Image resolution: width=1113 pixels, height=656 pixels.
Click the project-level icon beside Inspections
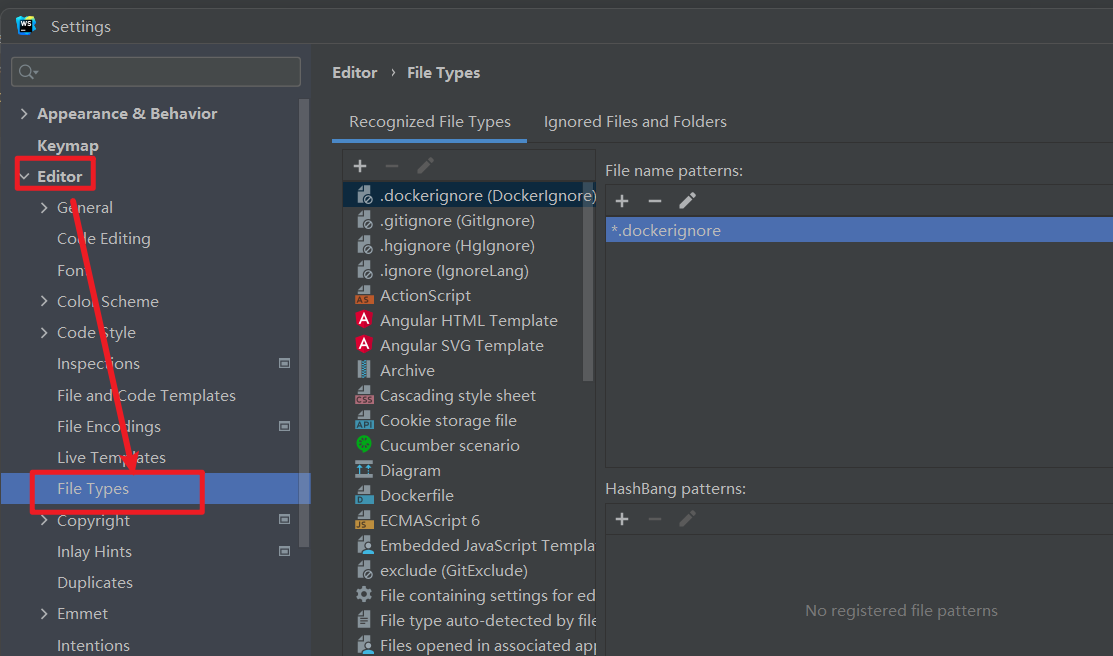(x=285, y=363)
